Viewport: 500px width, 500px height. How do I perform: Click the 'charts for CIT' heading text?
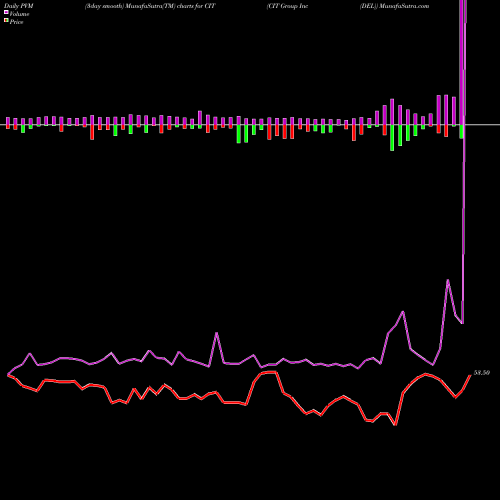point(196,6)
